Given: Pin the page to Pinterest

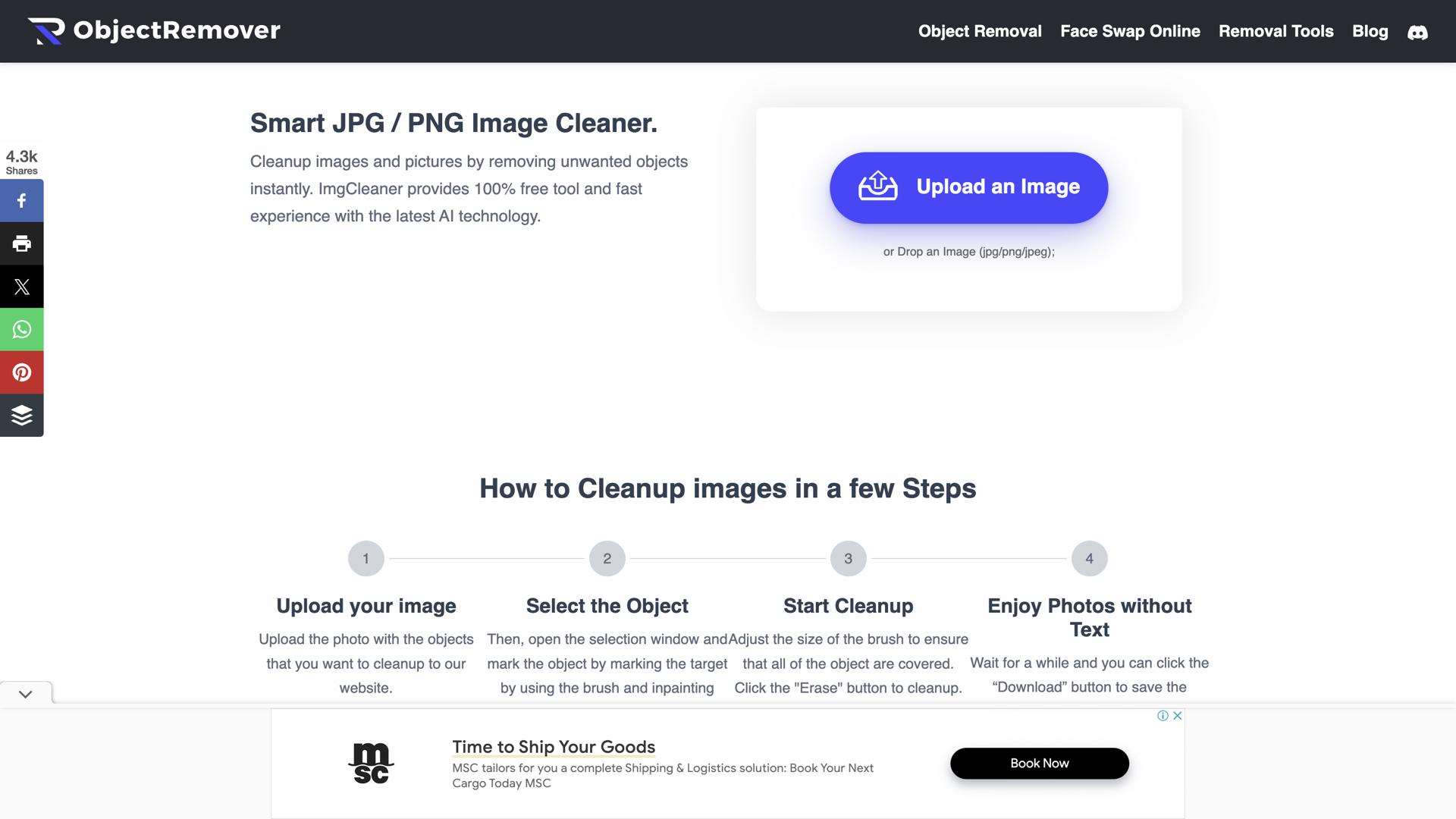Looking at the screenshot, I should [21, 372].
